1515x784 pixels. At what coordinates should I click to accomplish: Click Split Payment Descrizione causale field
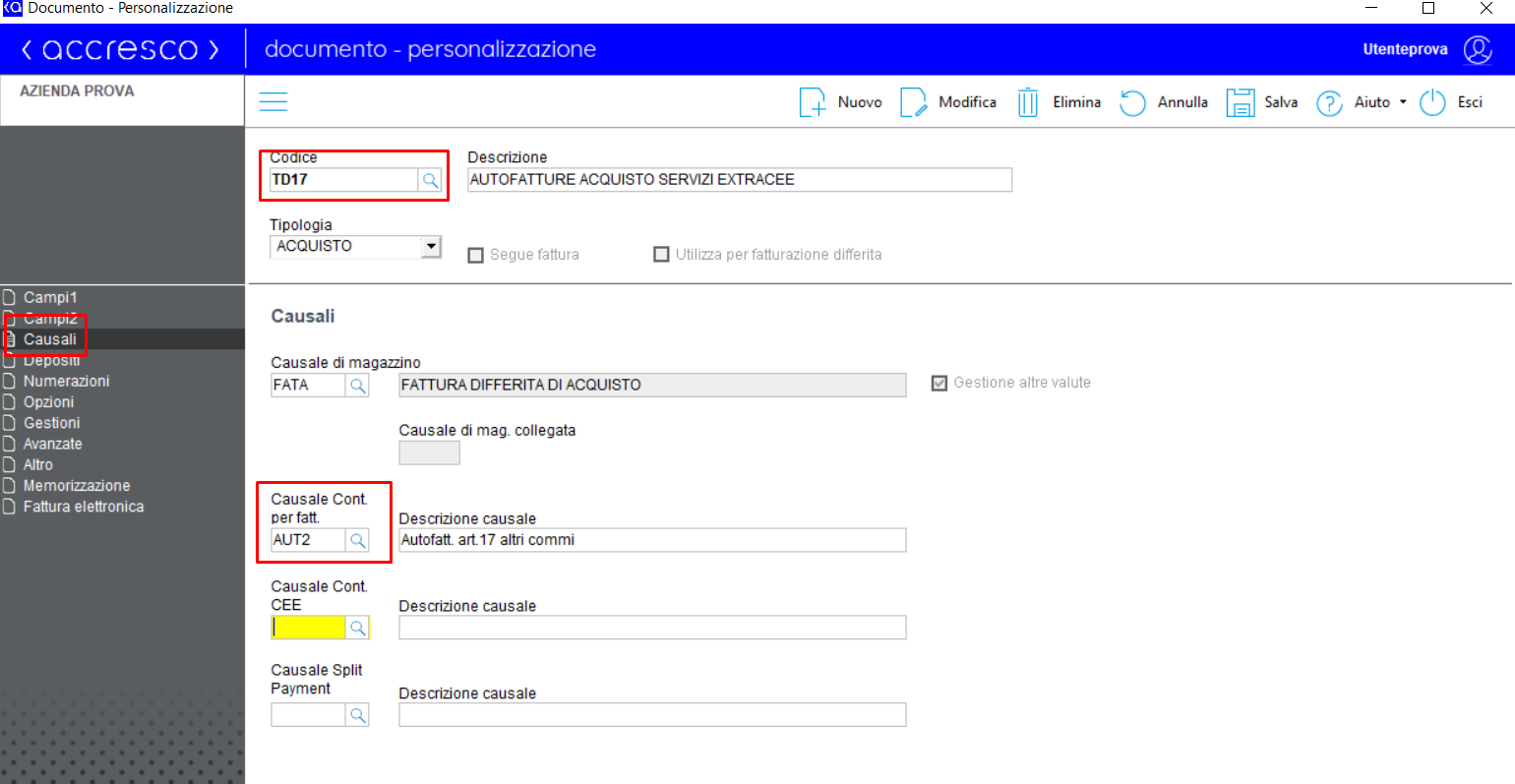pyautogui.click(x=652, y=715)
